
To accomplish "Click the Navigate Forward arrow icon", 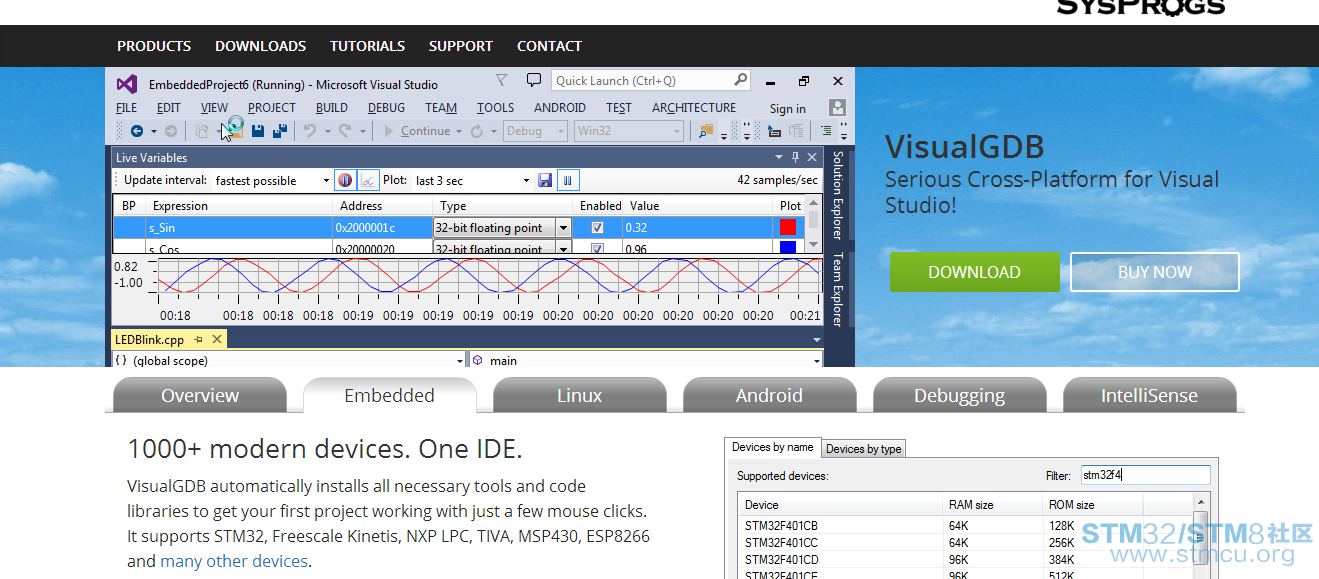I will pyautogui.click(x=171, y=131).
